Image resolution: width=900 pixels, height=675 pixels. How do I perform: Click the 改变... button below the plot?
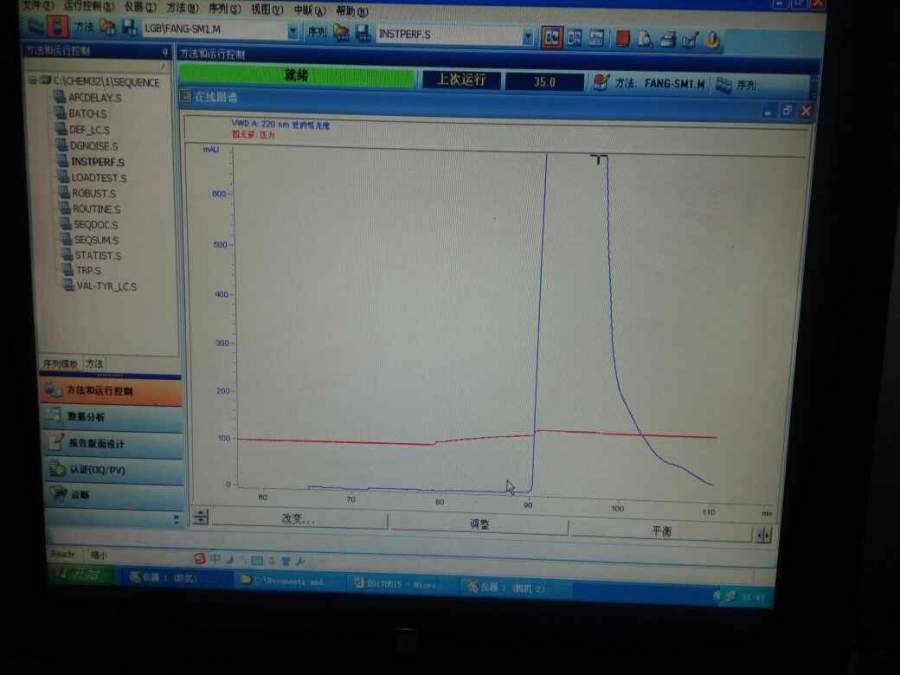298,518
